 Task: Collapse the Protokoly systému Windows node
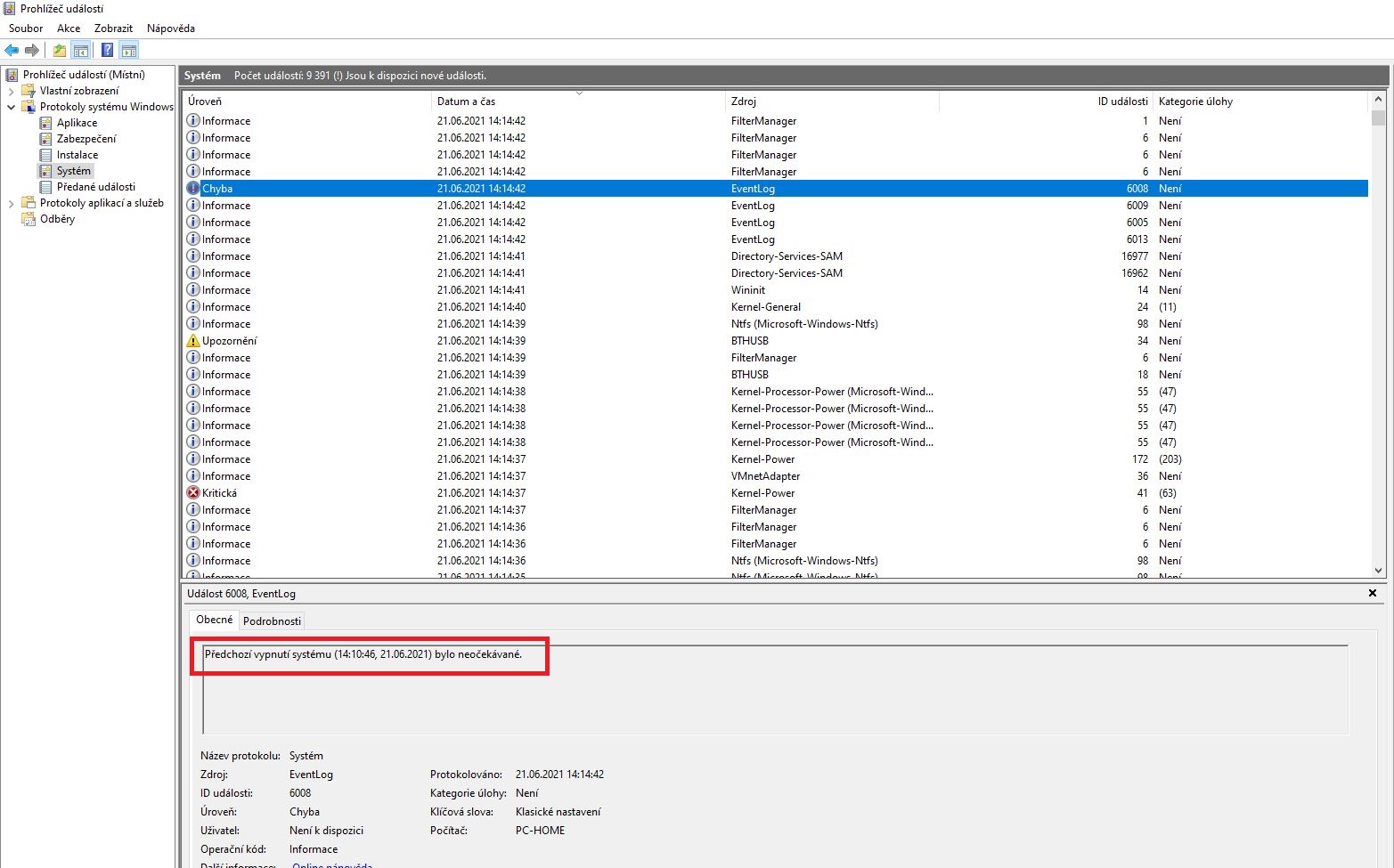[x=12, y=107]
